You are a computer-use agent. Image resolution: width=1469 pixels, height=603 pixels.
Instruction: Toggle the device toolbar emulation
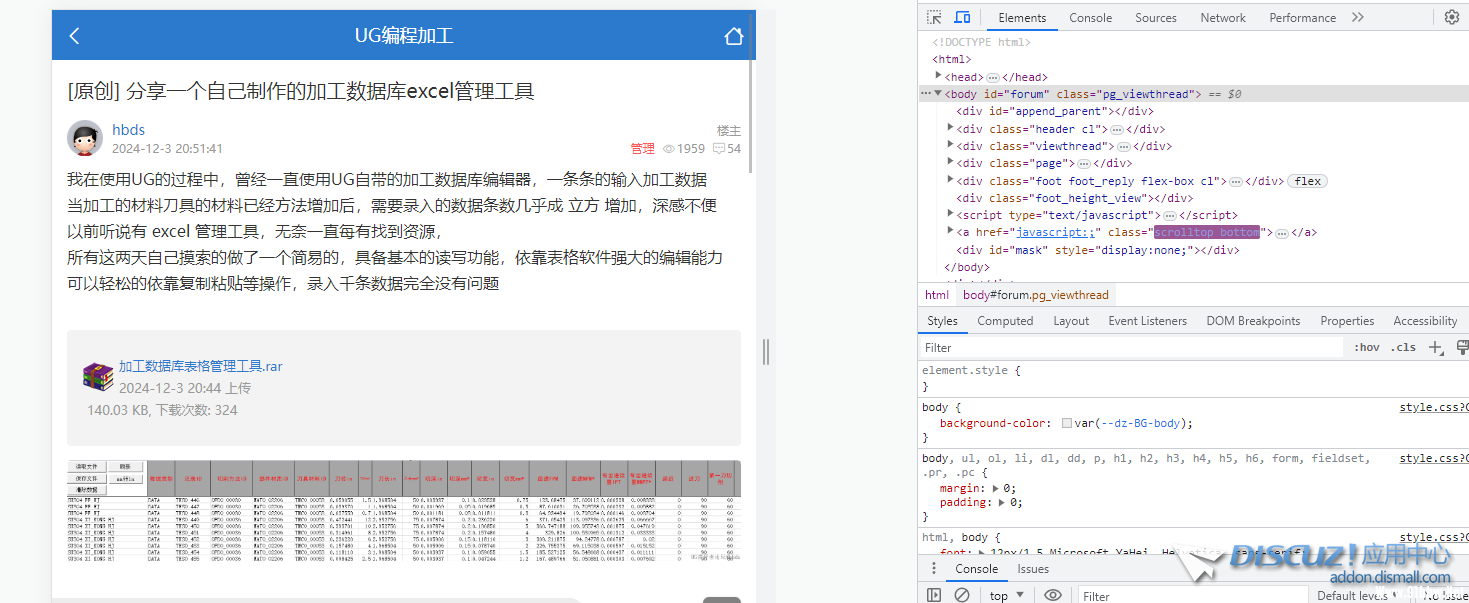click(962, 17)
